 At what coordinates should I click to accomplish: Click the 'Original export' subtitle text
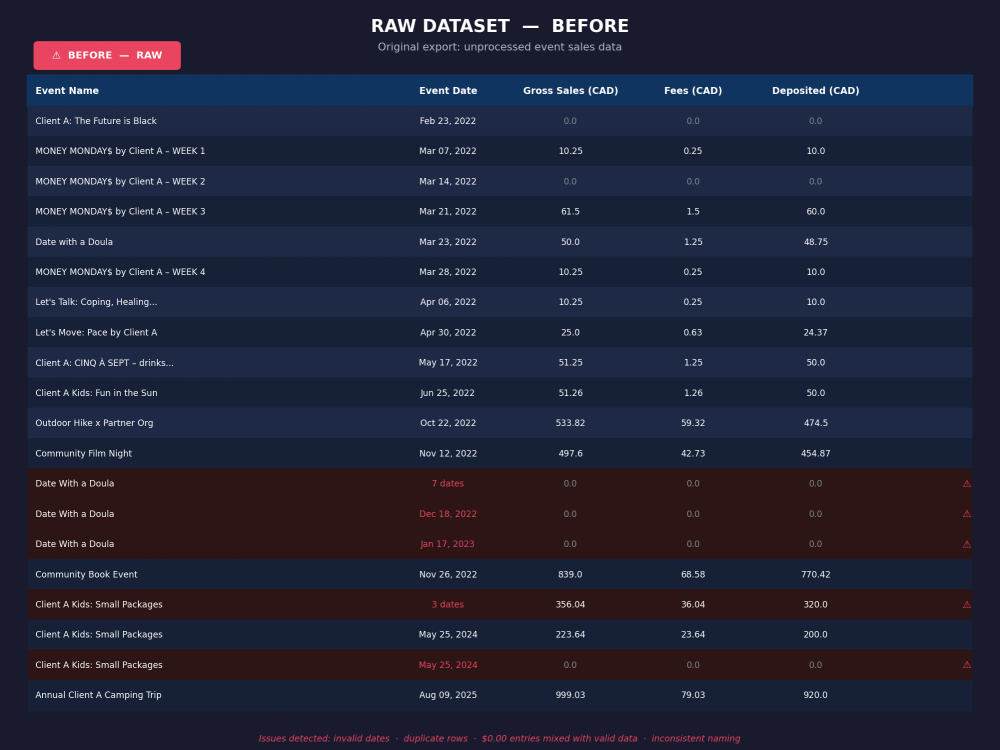point(499,47)
